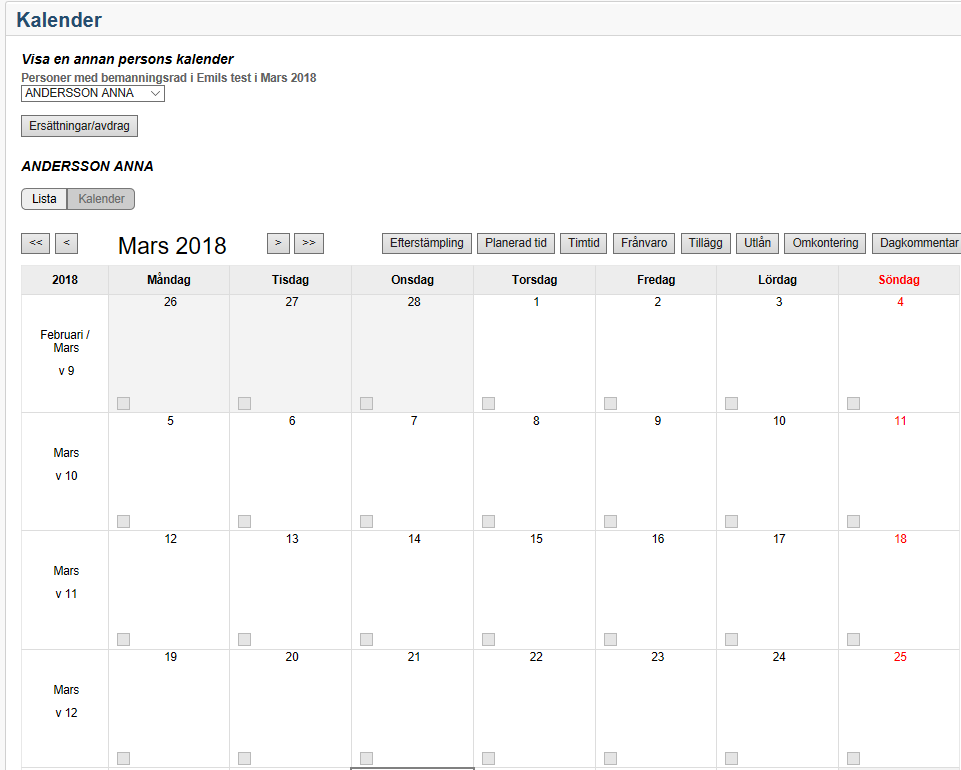Select the Kalender view tab

pos(100,199)
